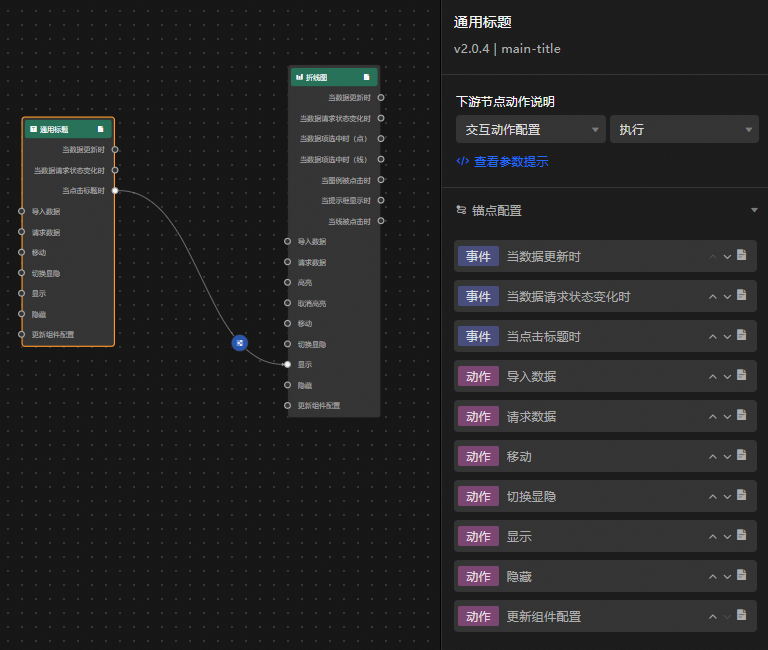Select the 显示 action row in anchor list
Screen dimensions: 768x650
pyautogui.click(x=605, y=536)
